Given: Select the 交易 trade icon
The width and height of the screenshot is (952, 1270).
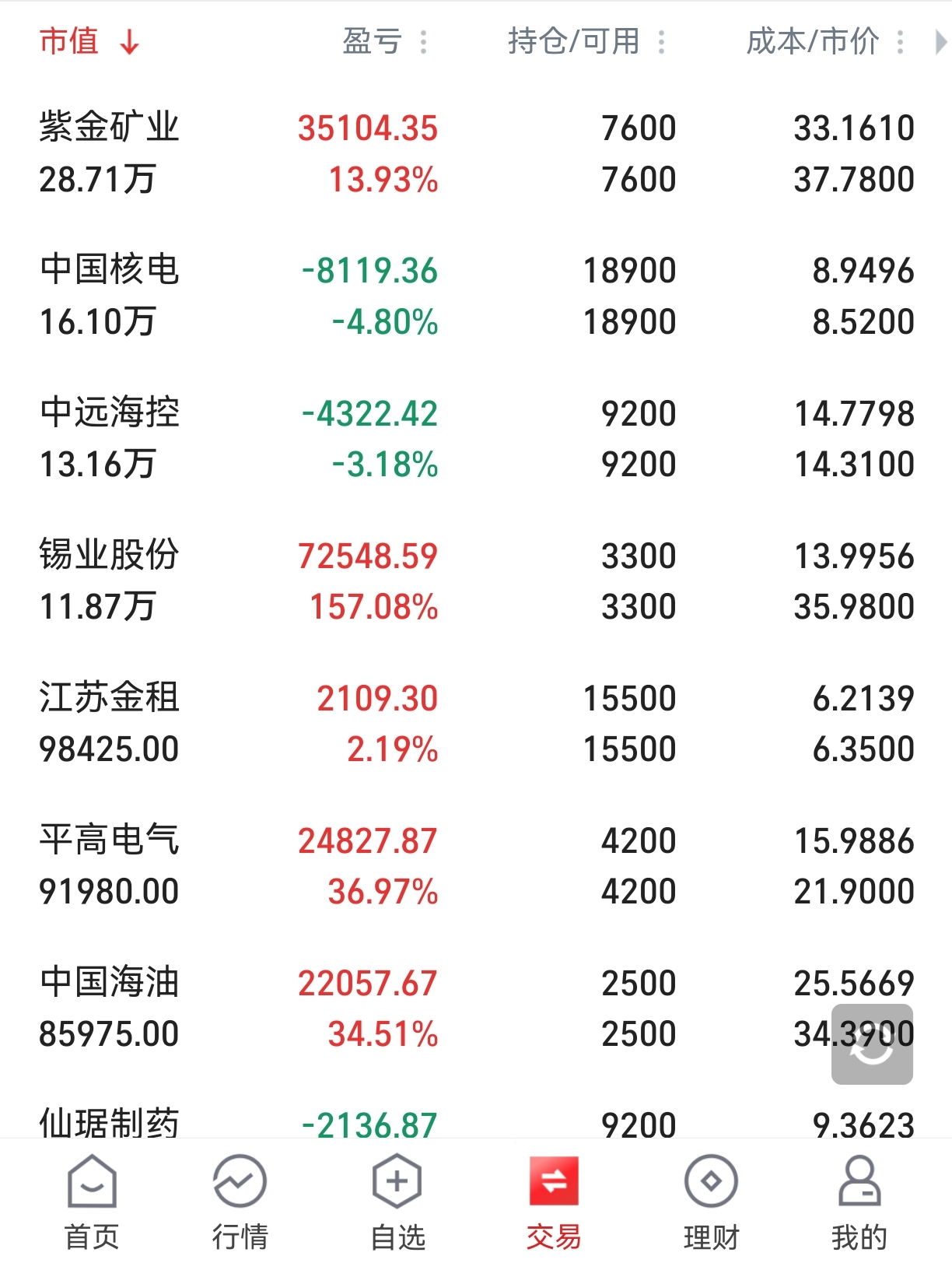Looking at the screenshot, I should point(554,1181).
